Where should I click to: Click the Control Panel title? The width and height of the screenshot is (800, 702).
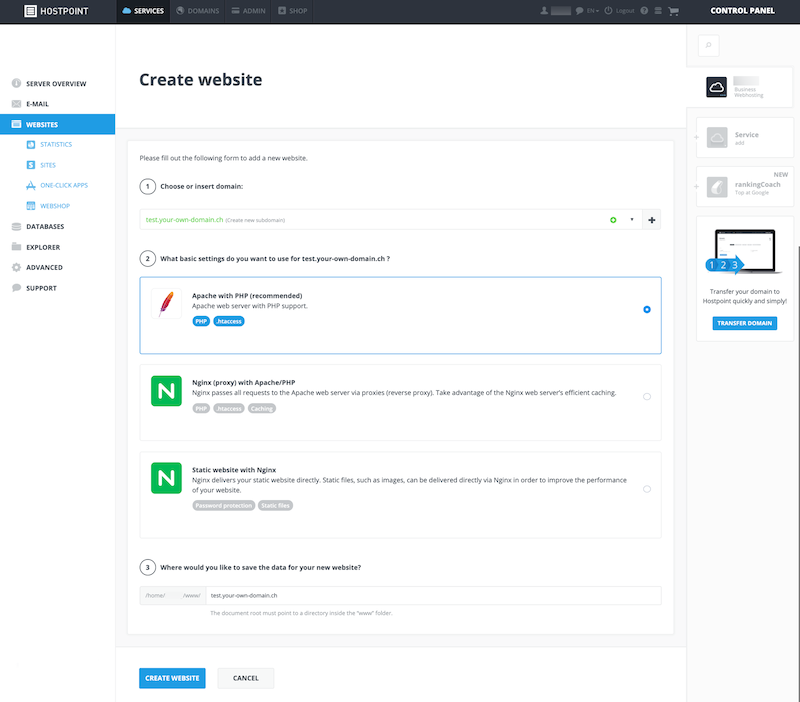click(742, 11)
